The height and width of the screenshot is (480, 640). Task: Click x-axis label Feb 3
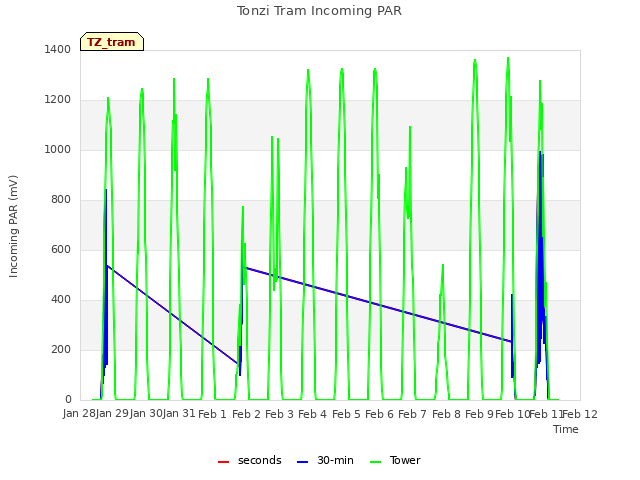(279, 414)
